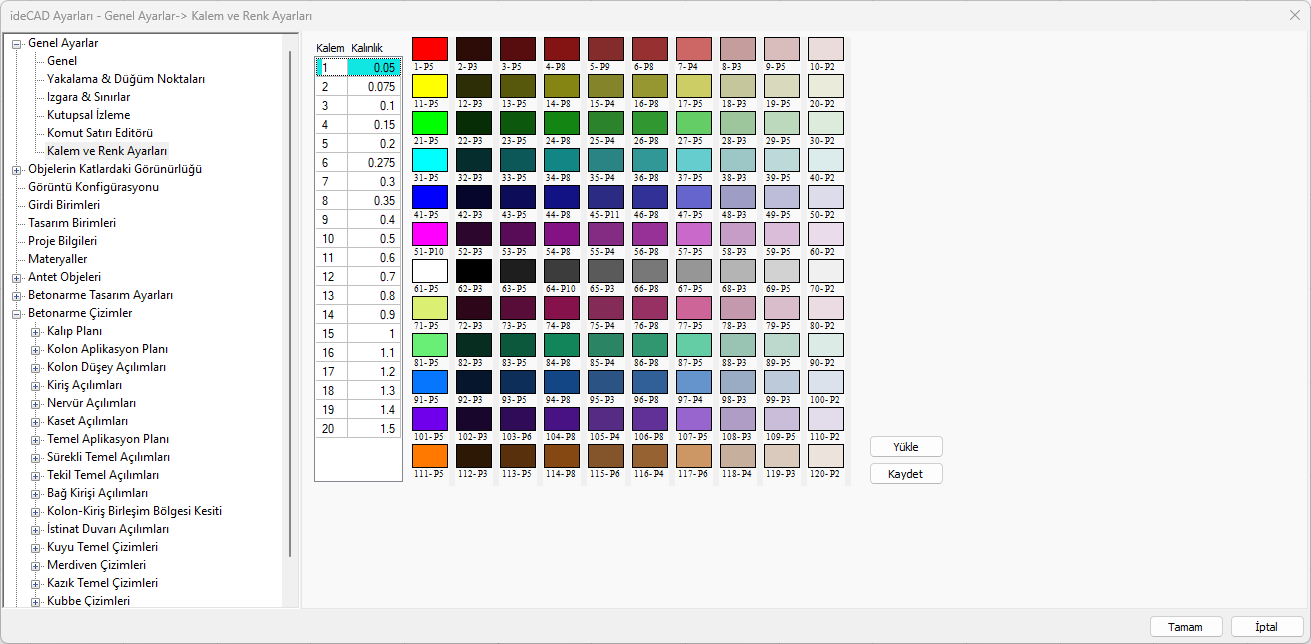Select the red color swatch 1-P5

coord(429,48)
